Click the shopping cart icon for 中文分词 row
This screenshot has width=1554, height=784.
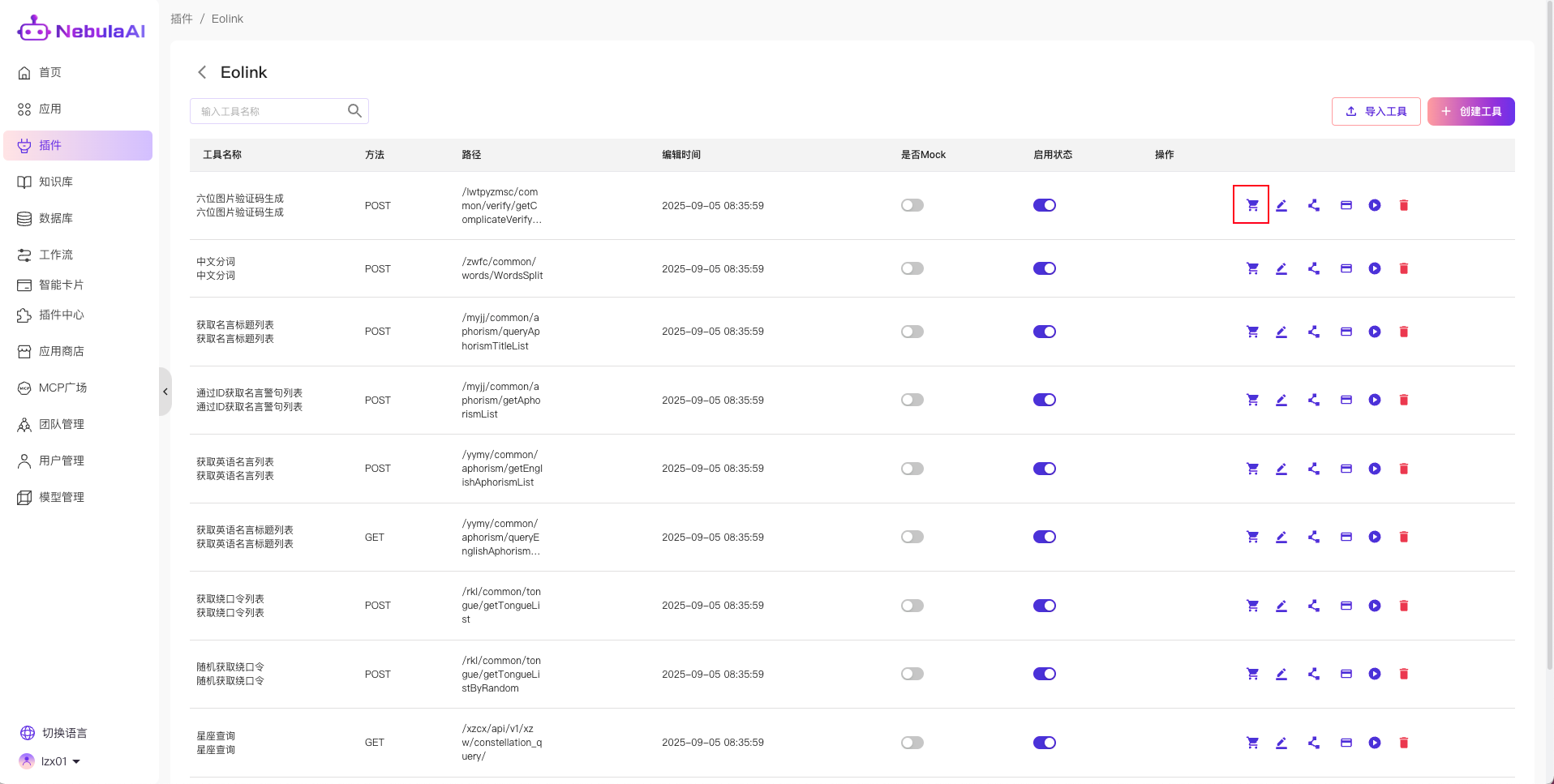[1252, 268]
